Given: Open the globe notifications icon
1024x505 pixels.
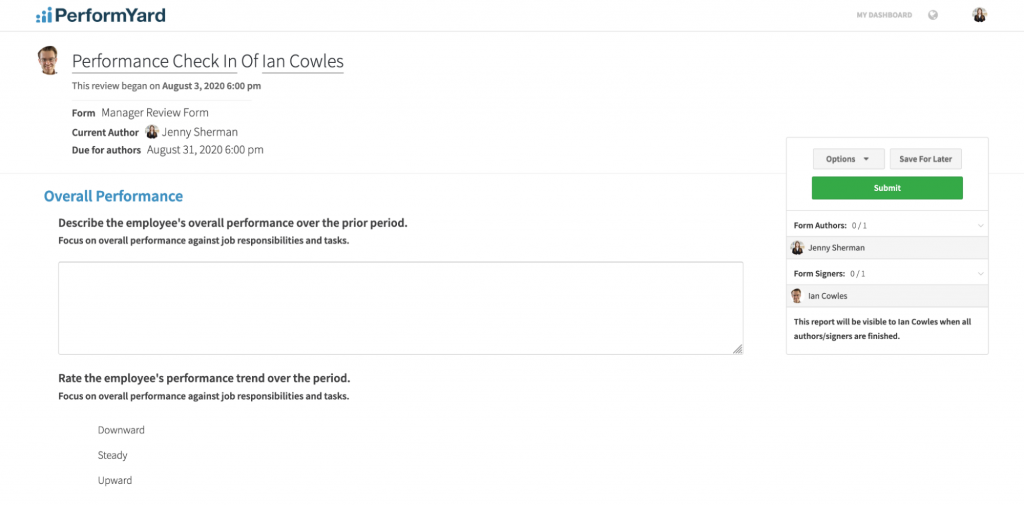Looking at the screenshot, I should coord(933,15).
